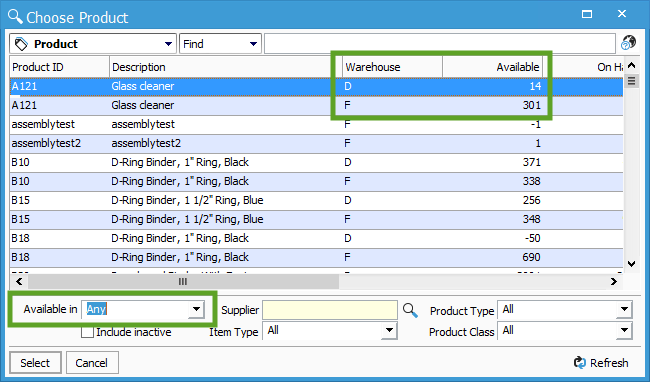Image resolution: width=650 pixels, height=382 pixels.
Task: Click the product tag icon in the Product dropdown
Action: point(21,44)
